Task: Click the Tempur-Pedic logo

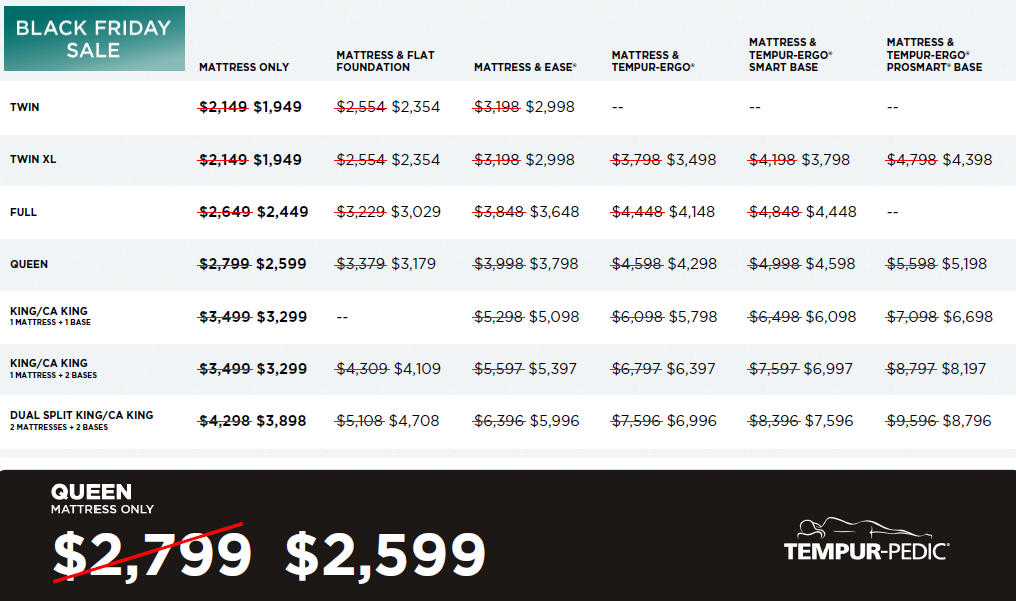Action: (866, 540)
